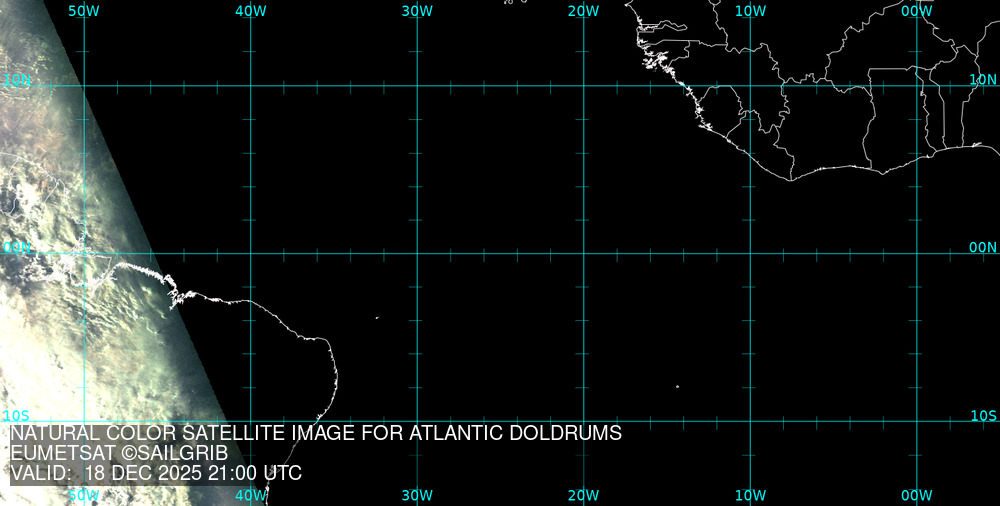The width and height of the screenshot is (1000, 506).
Task: Click where the 10W and equator gridlines intersect
Action: (750, 253)
